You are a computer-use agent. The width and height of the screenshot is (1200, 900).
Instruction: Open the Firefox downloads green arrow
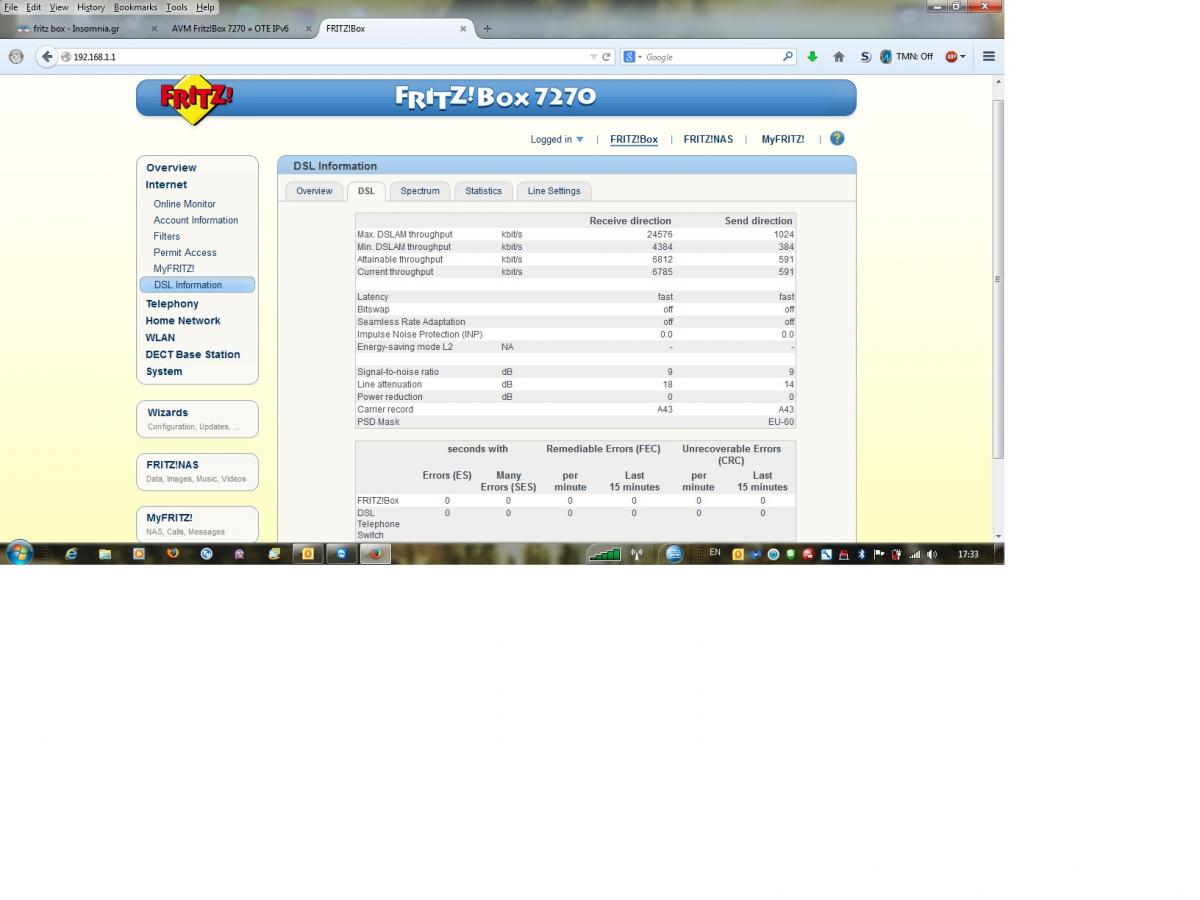coord(812,57)
